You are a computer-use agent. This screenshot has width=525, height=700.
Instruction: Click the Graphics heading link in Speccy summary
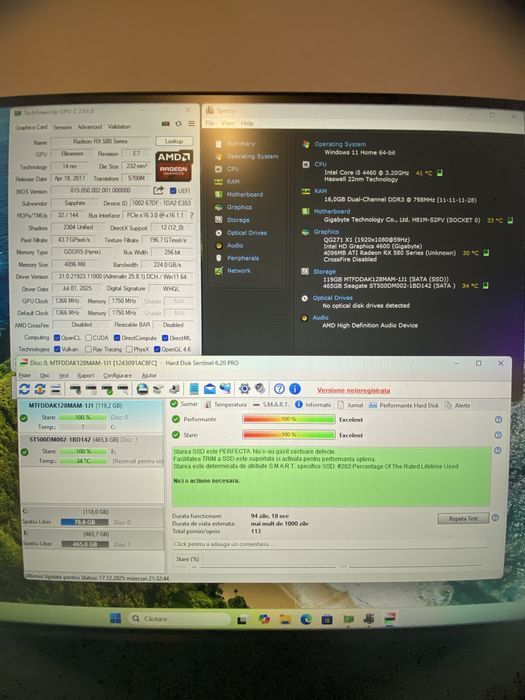326,232
